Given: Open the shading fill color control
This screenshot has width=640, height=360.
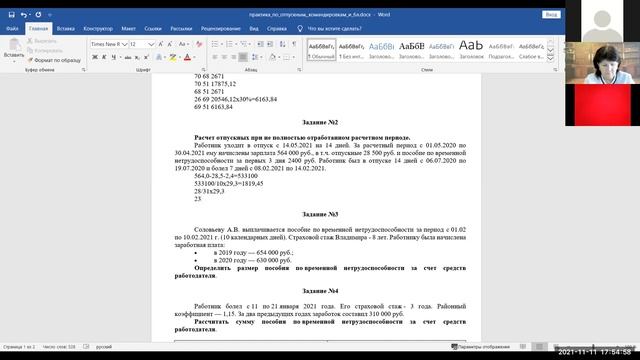Looking at the screenshot, I should (x=273, y=58).
